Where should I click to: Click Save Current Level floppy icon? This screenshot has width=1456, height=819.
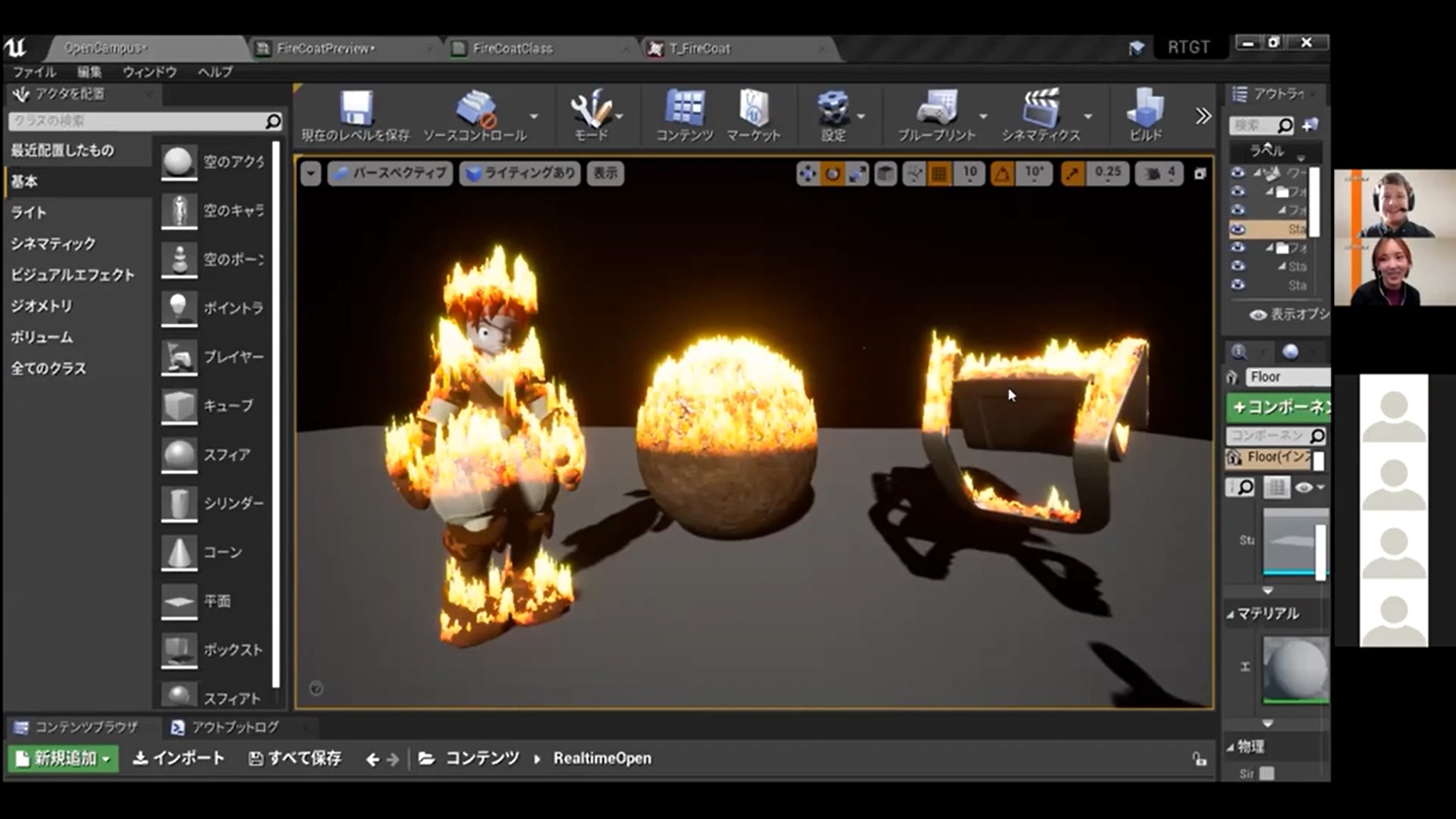pos(356,108)
